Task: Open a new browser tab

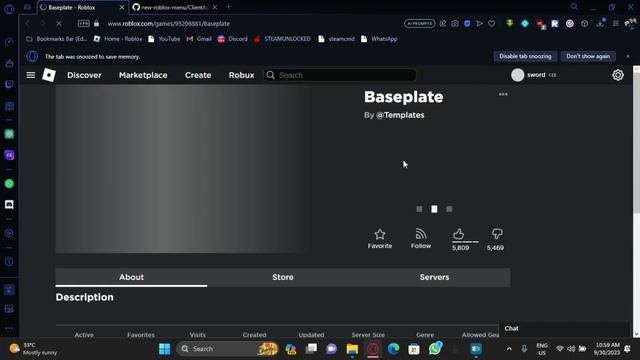Action: [229, 7]
